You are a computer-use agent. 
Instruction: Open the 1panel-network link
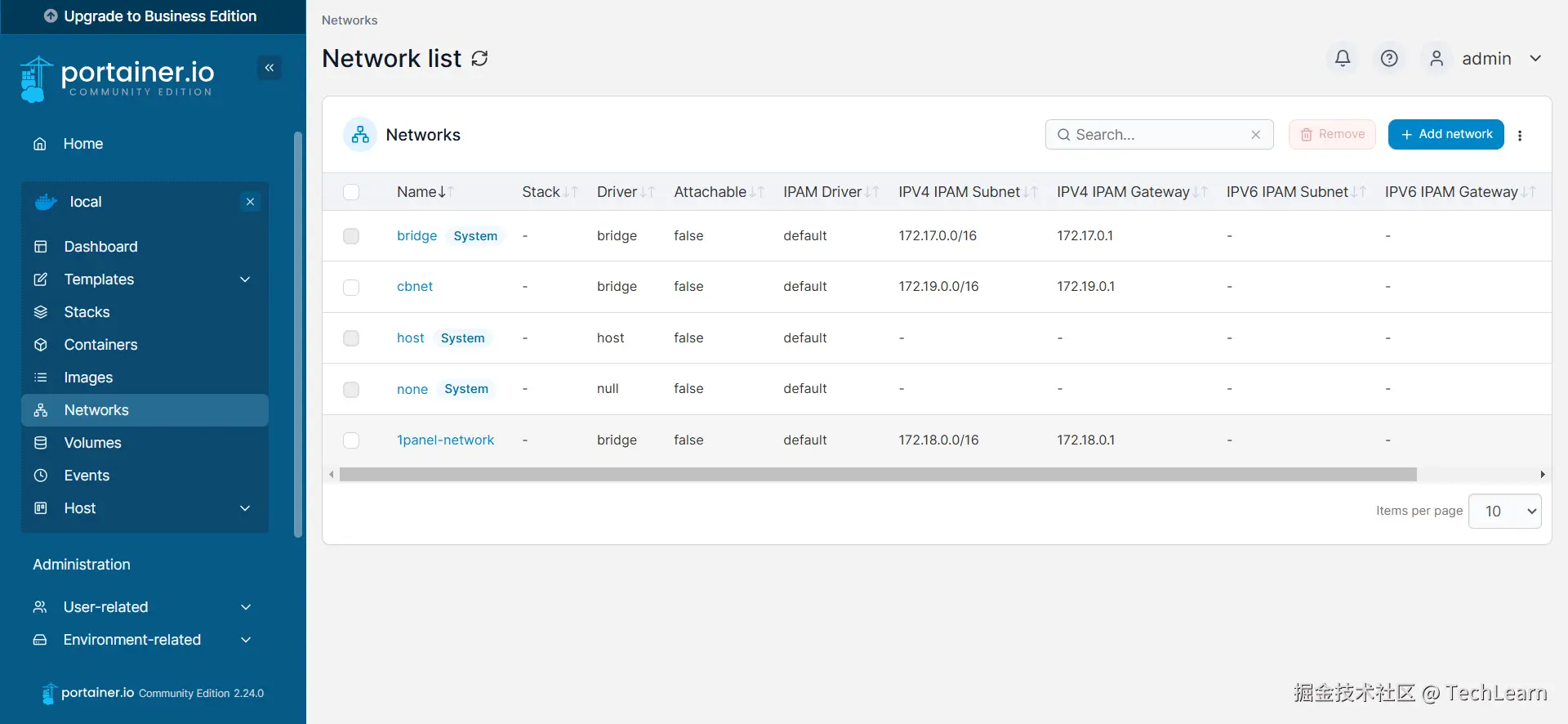(445, 440)
